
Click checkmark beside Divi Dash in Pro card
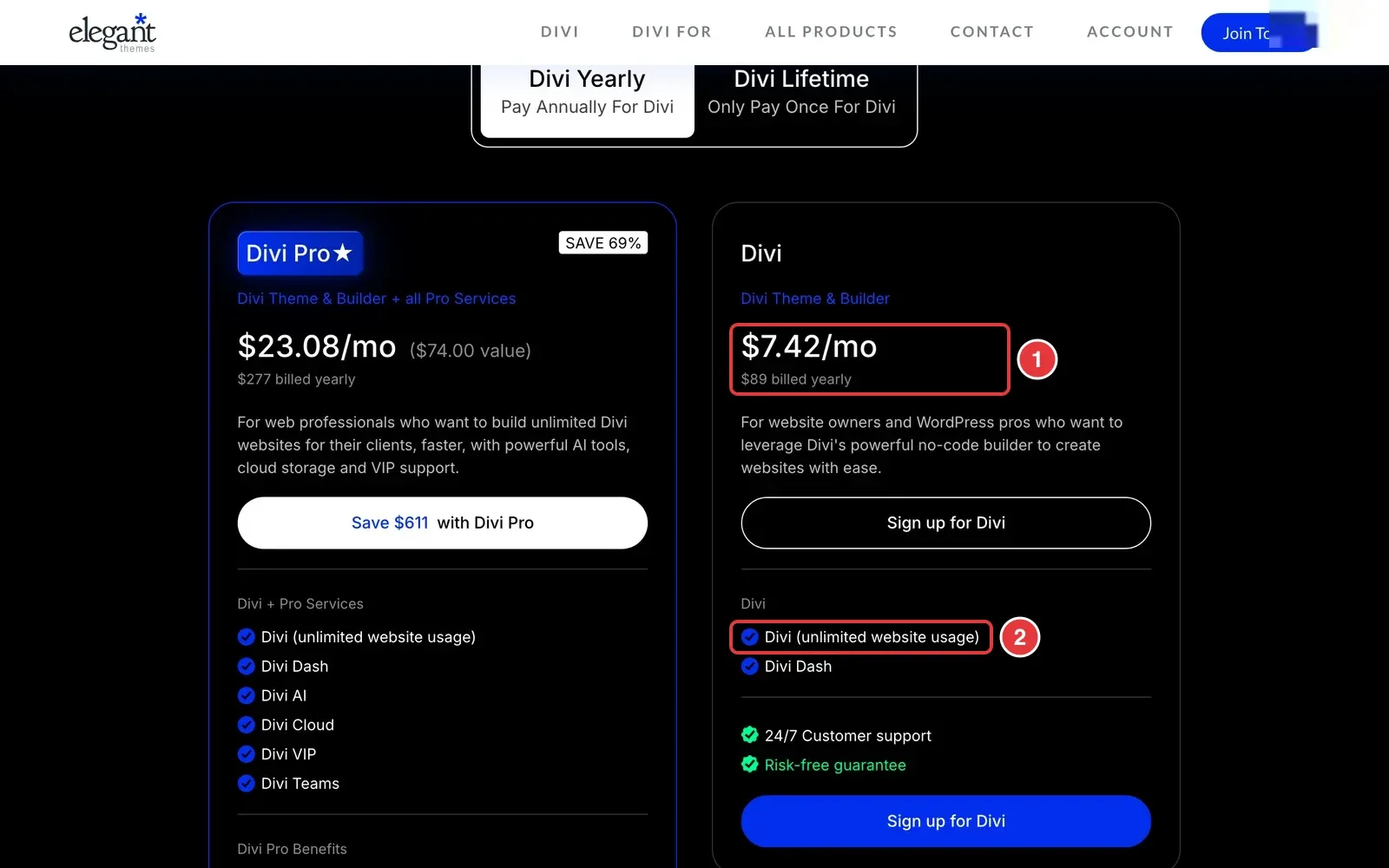click(247, 666)
